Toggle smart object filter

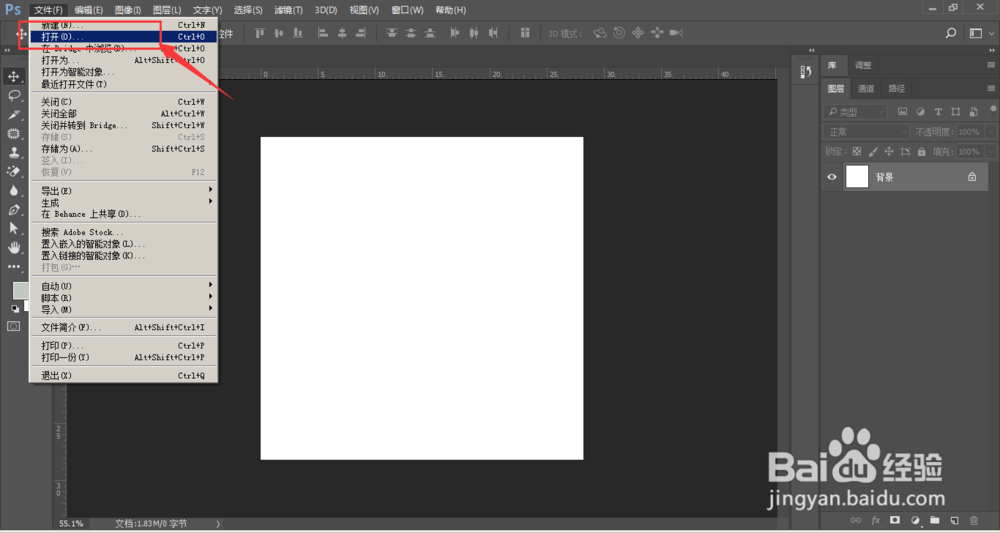click(x=973, y=112)
